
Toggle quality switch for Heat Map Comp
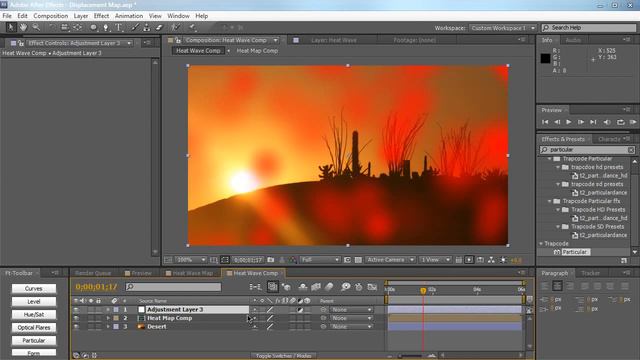[270, 318]
